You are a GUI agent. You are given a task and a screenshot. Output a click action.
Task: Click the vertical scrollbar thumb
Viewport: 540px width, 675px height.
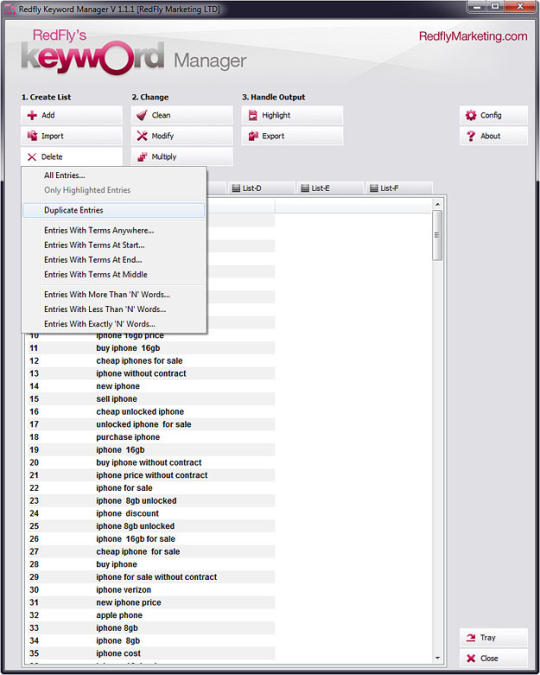(x=437, y=235)
